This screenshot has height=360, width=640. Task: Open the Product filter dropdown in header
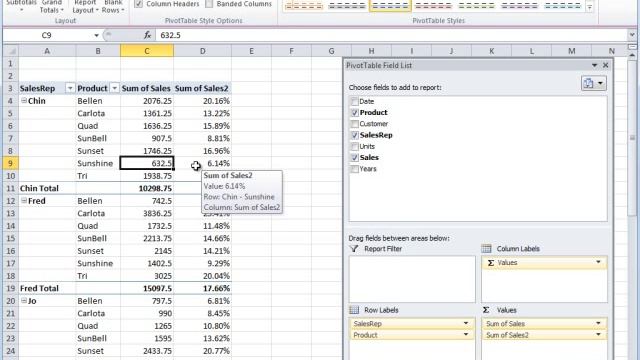[x=115, y=88]
